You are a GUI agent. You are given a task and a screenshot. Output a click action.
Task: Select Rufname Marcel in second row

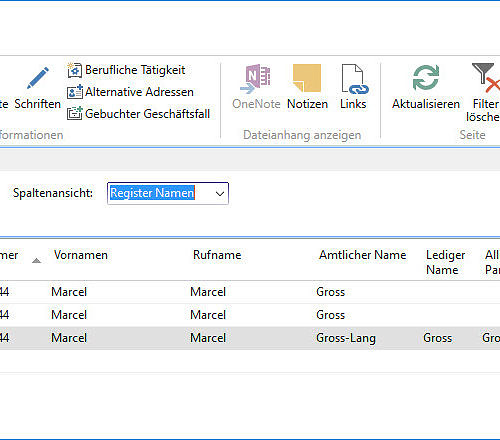pyautogui.click(x=208, y=315)
